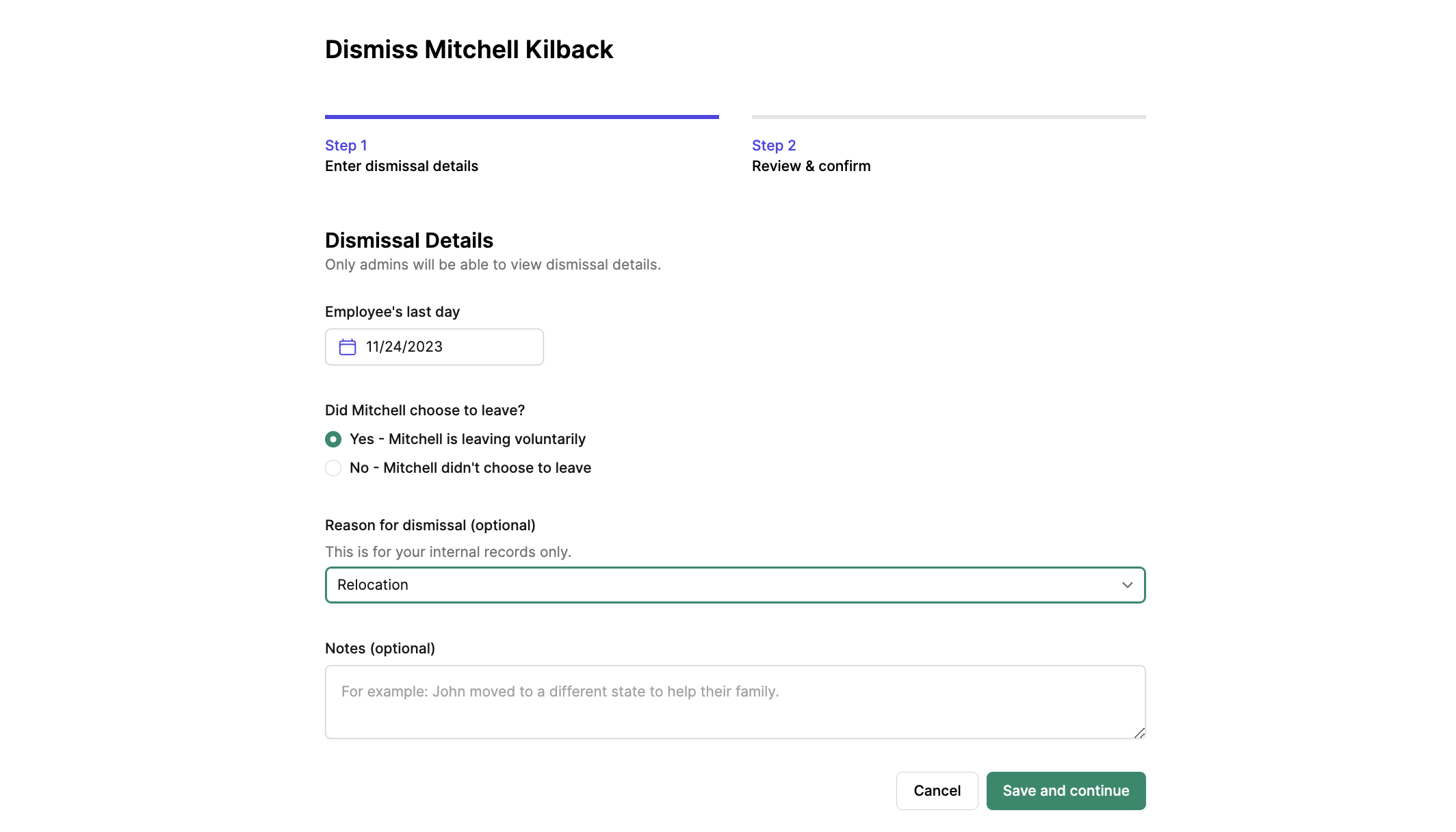The image size is (1456, 832).
Task: Grab the Notes textarea resize handle
Action: (1139, 733)
